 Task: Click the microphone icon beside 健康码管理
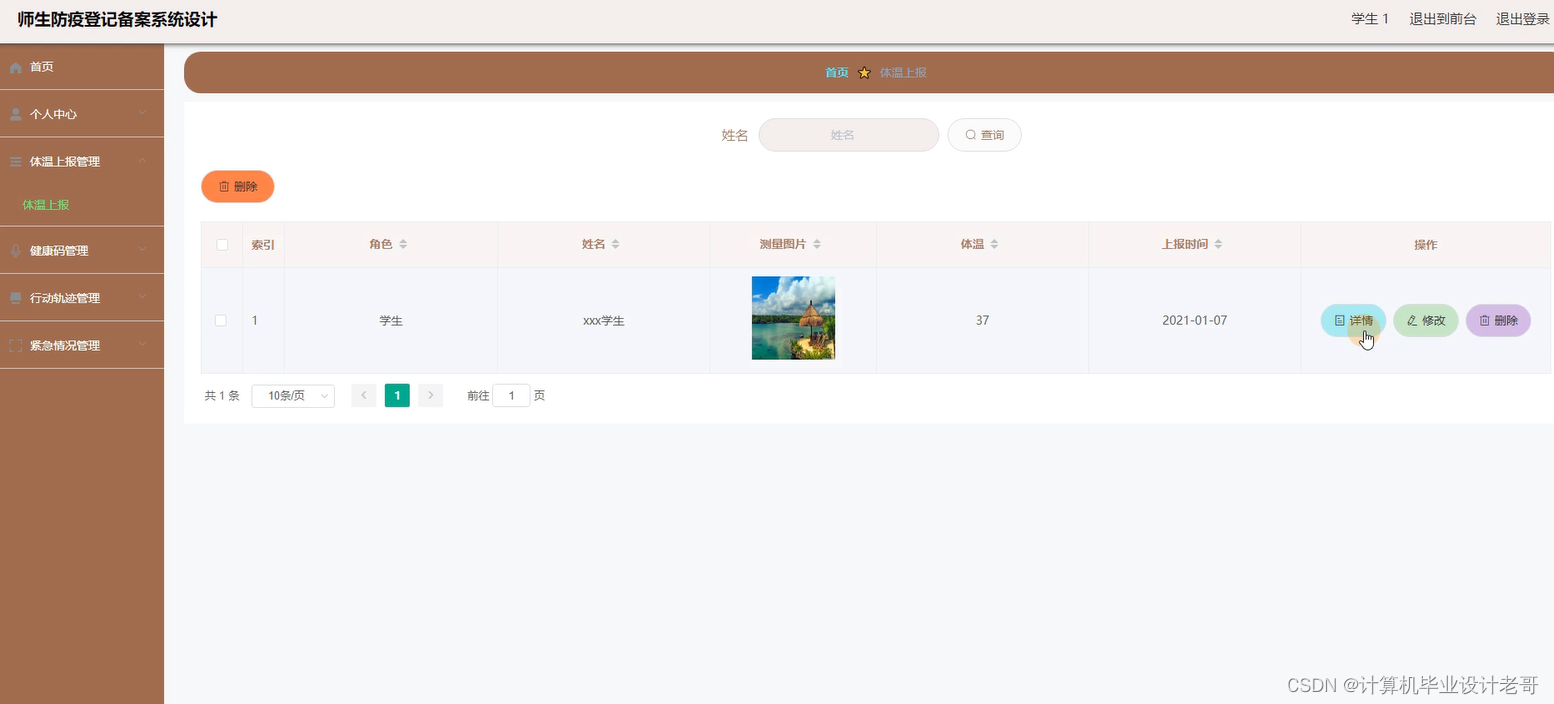coord(15,251)
